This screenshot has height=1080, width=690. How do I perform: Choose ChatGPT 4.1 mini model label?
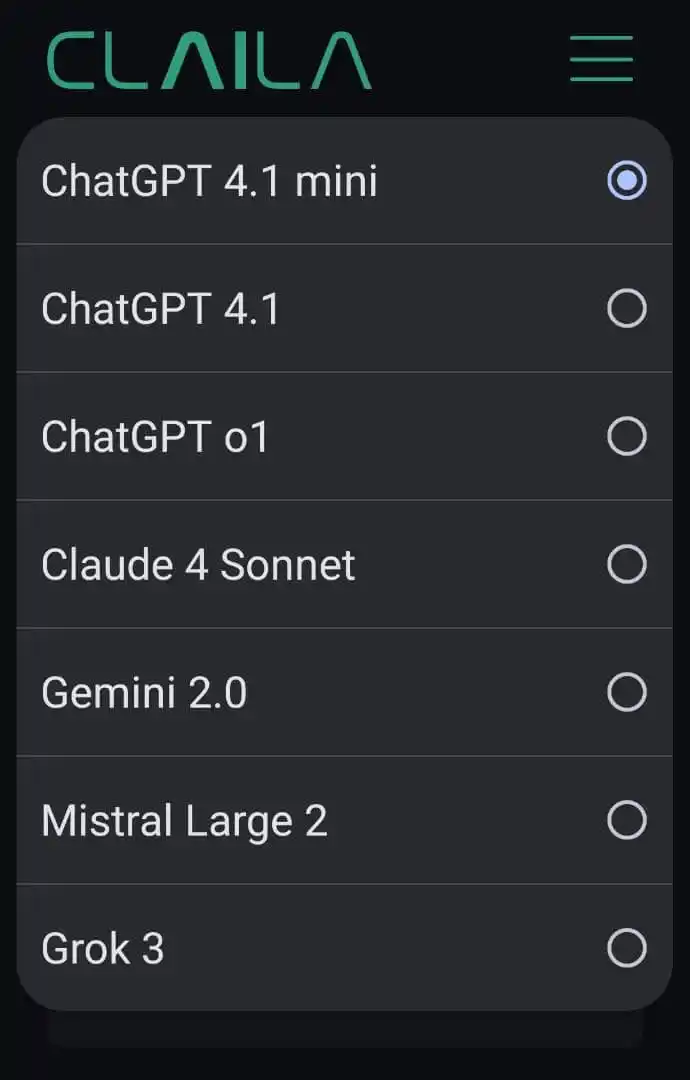pyautogui.click(x=209, y=181)
